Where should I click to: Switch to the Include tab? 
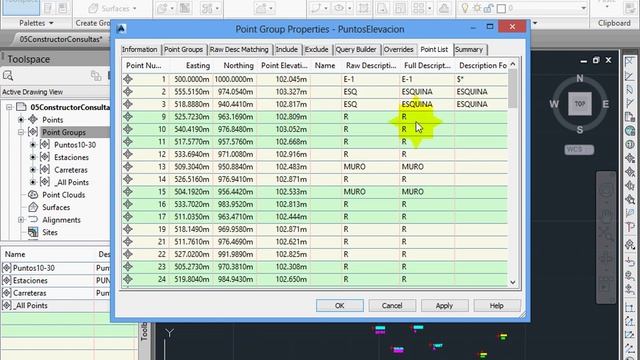pyautogui.click(x=287, y=49)
